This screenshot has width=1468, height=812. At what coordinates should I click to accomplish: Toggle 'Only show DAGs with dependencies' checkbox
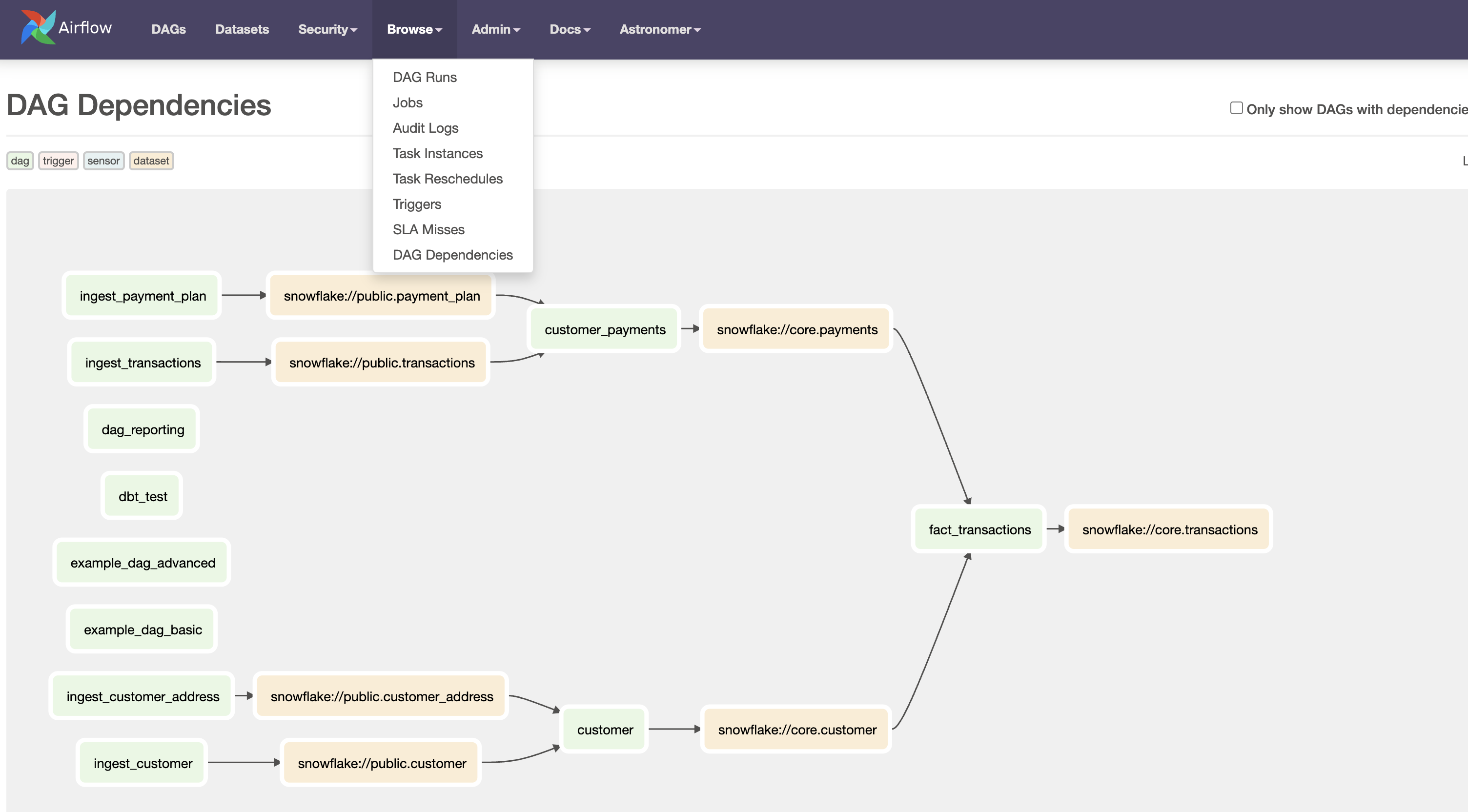coord(1236,108)
